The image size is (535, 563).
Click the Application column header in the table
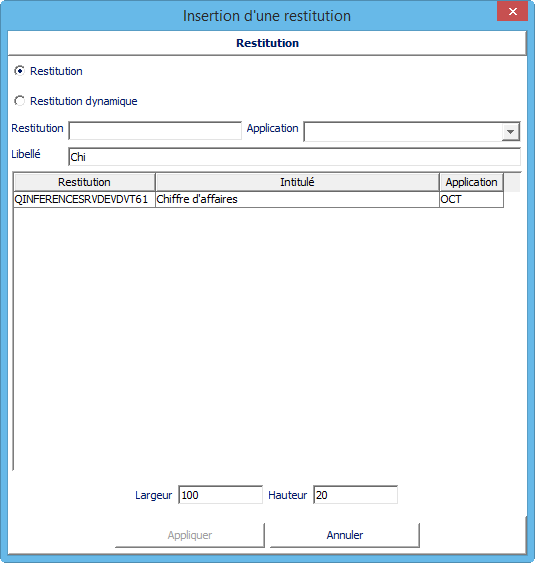pos(471,182)
